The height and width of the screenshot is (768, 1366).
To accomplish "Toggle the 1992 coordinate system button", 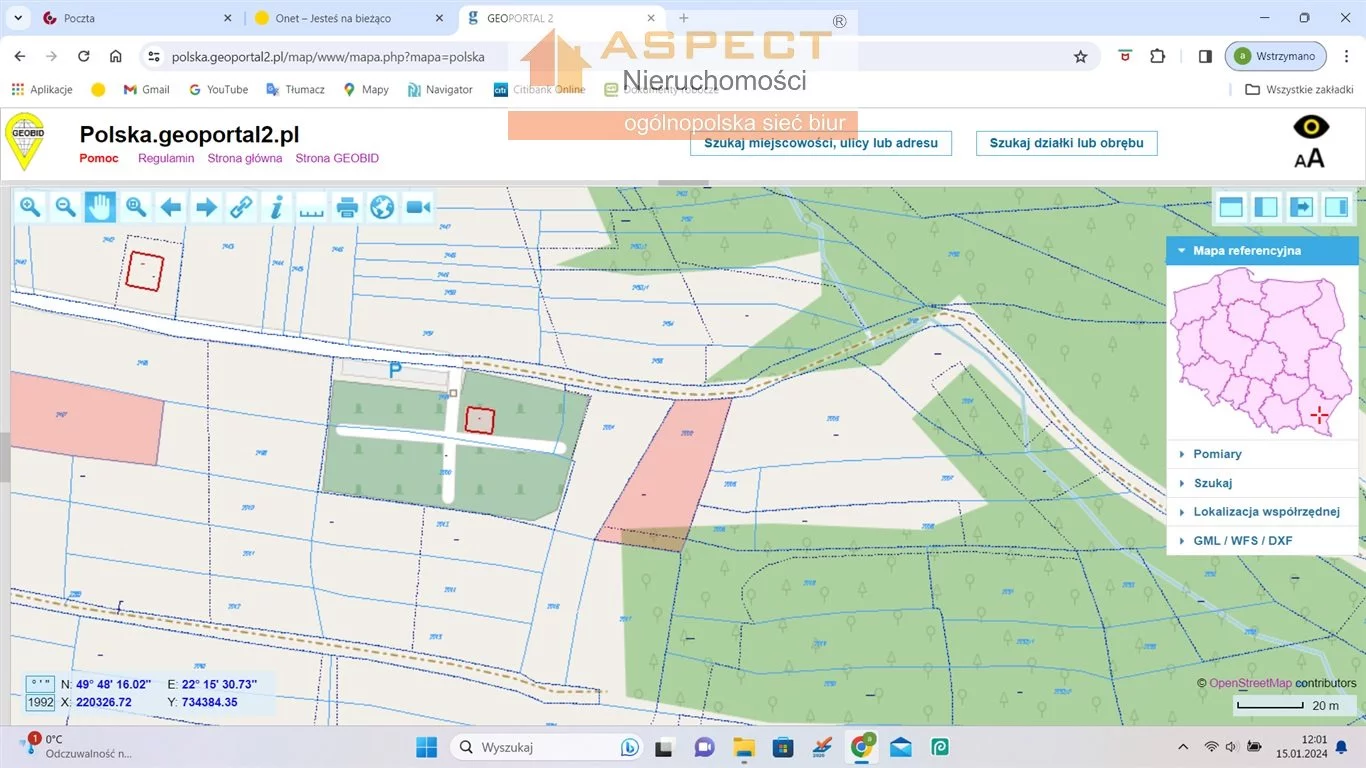I will (x=41, y=702).
